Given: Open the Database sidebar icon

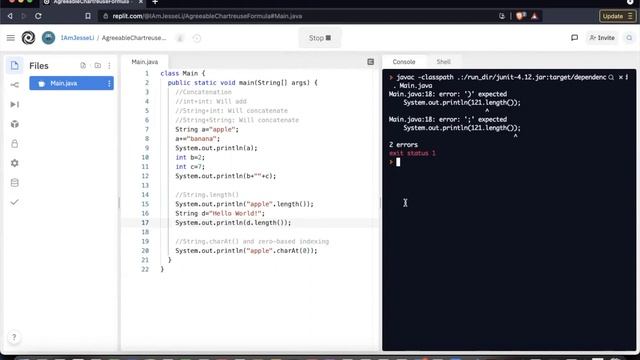Looking at the screenshot, I should 14,183.
